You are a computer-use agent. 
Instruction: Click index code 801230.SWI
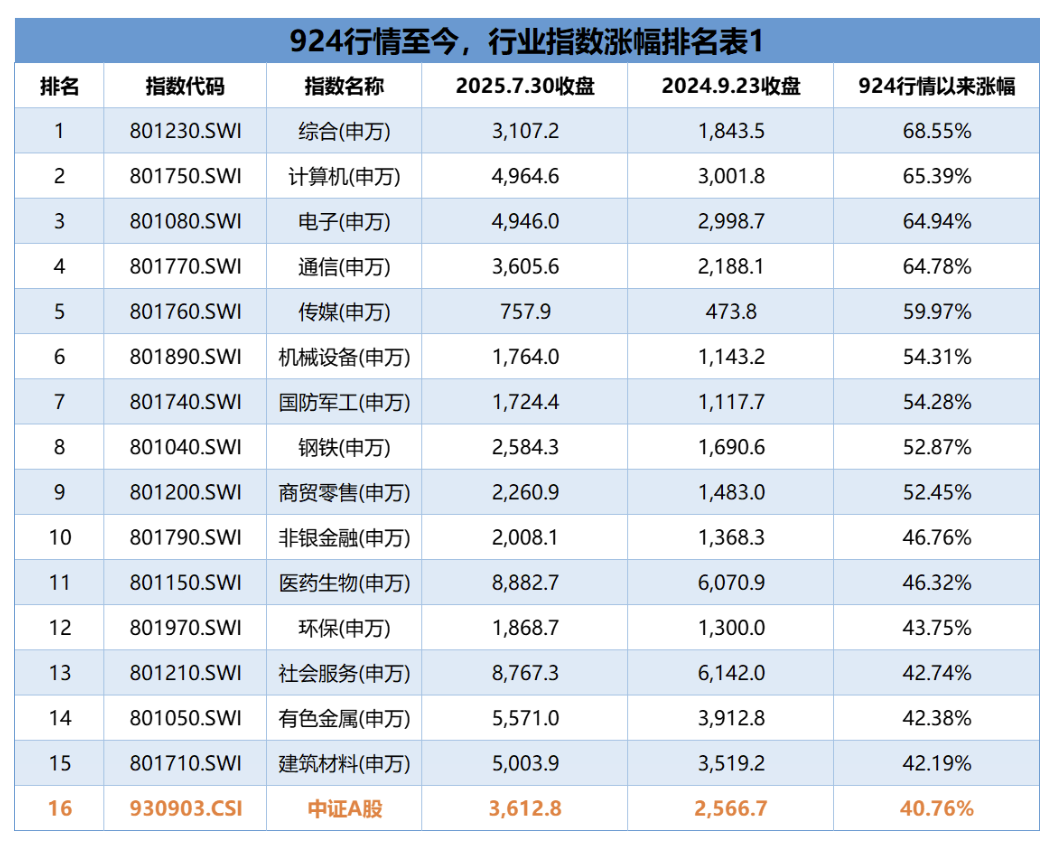point(185,131)
